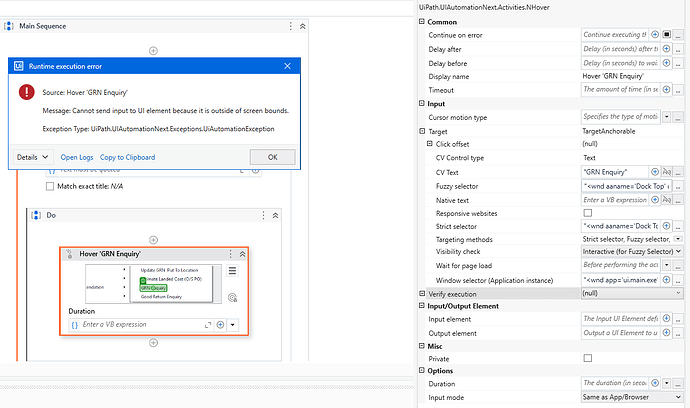
Task: Expand the Duration expression editor
Action: click(208, 325)
